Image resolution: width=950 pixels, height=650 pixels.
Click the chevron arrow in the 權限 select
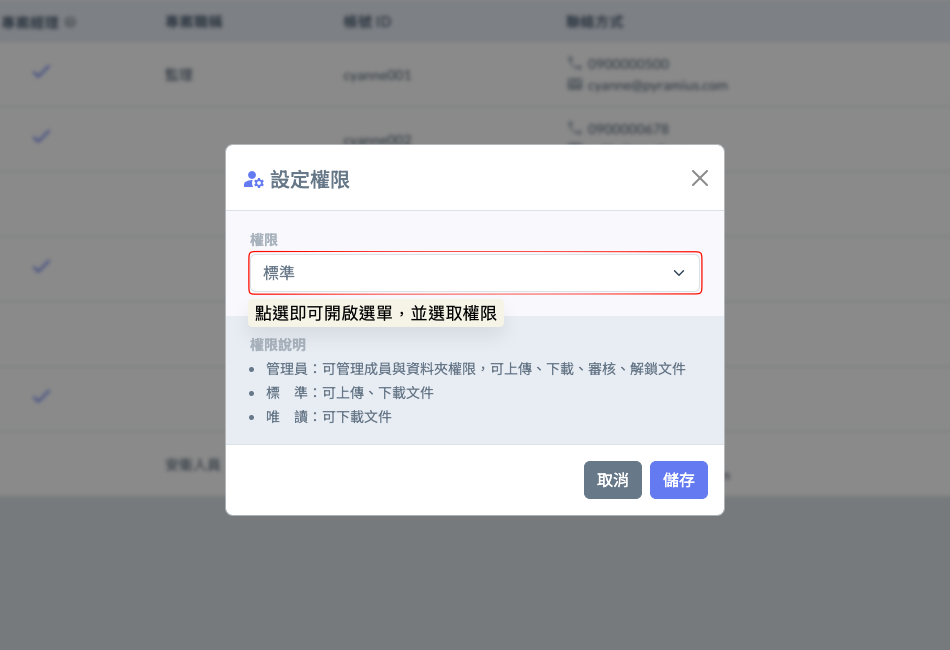tap(679, 273)
